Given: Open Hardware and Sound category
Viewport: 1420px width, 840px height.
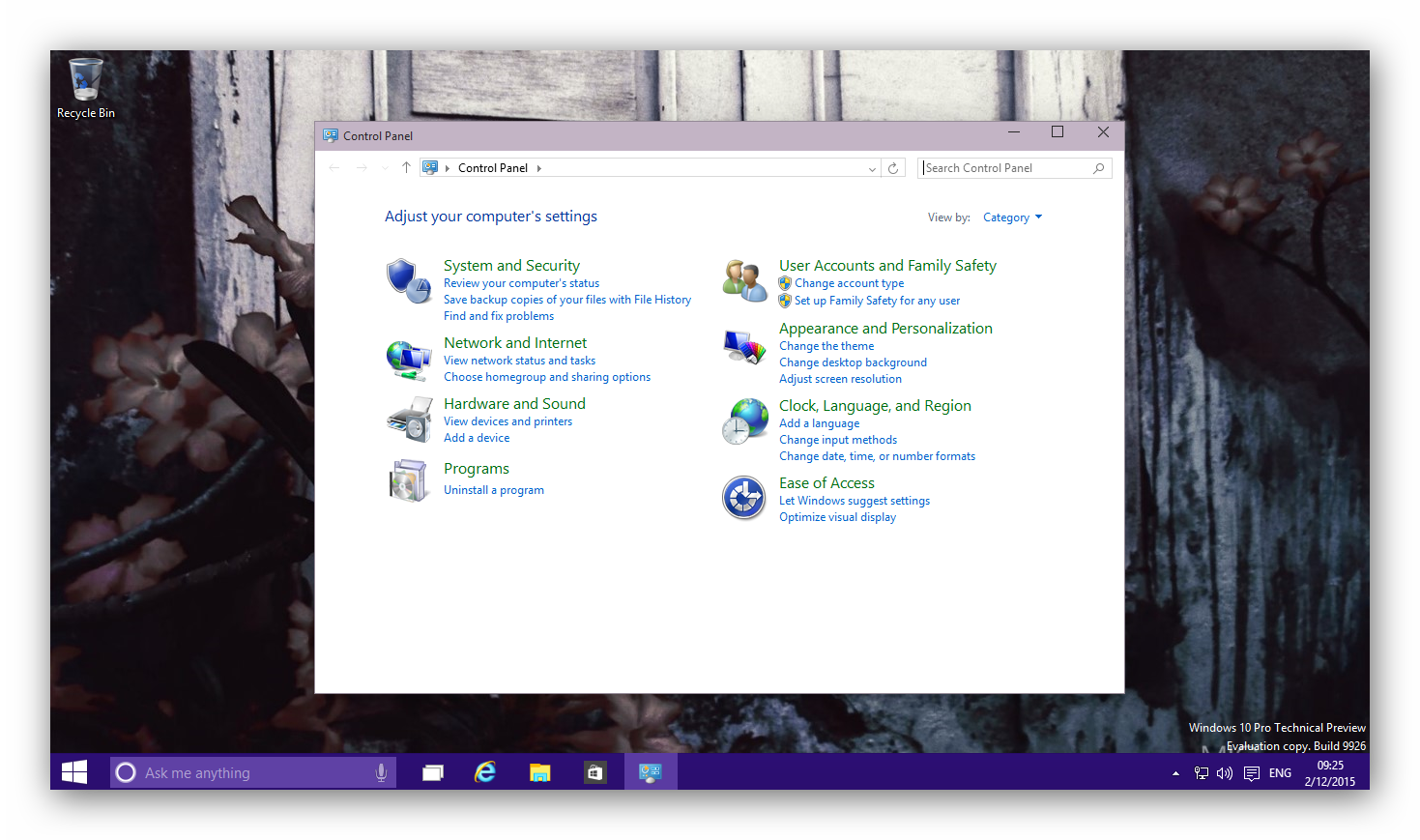Looking at the screenshot, I should [514, 404].
